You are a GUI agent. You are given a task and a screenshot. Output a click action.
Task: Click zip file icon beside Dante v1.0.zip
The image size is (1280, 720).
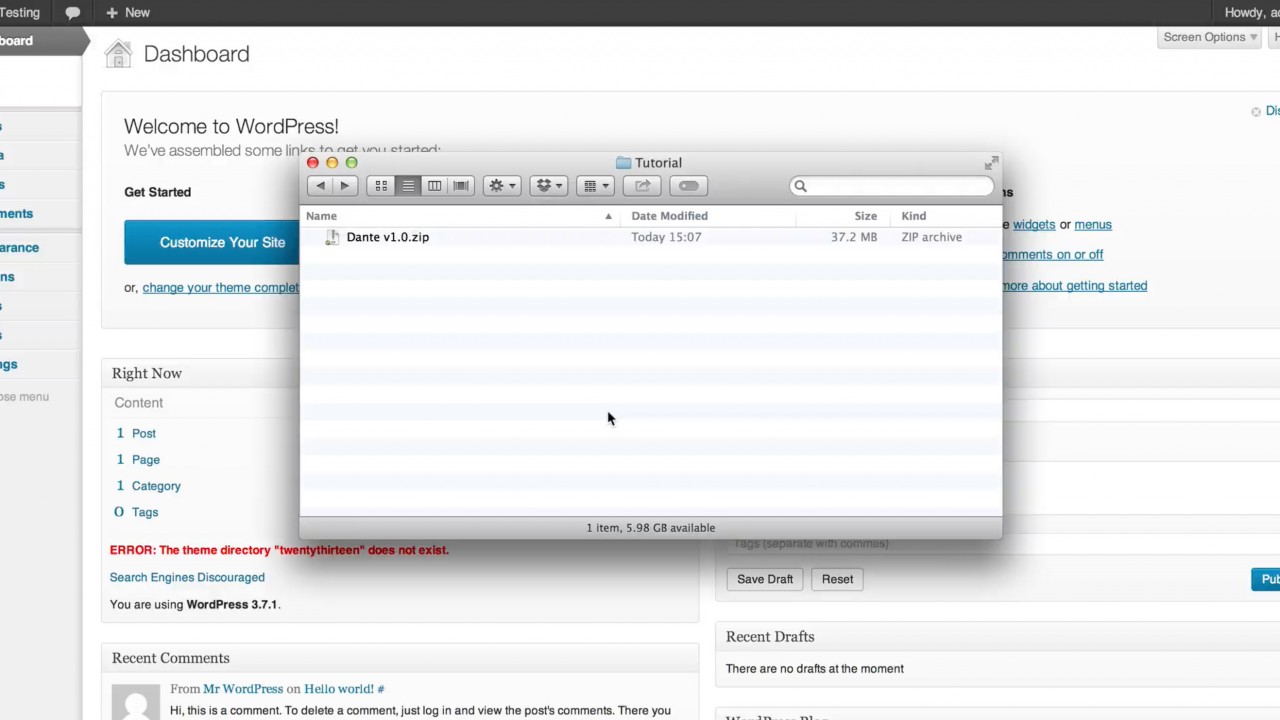click(331, 237)
